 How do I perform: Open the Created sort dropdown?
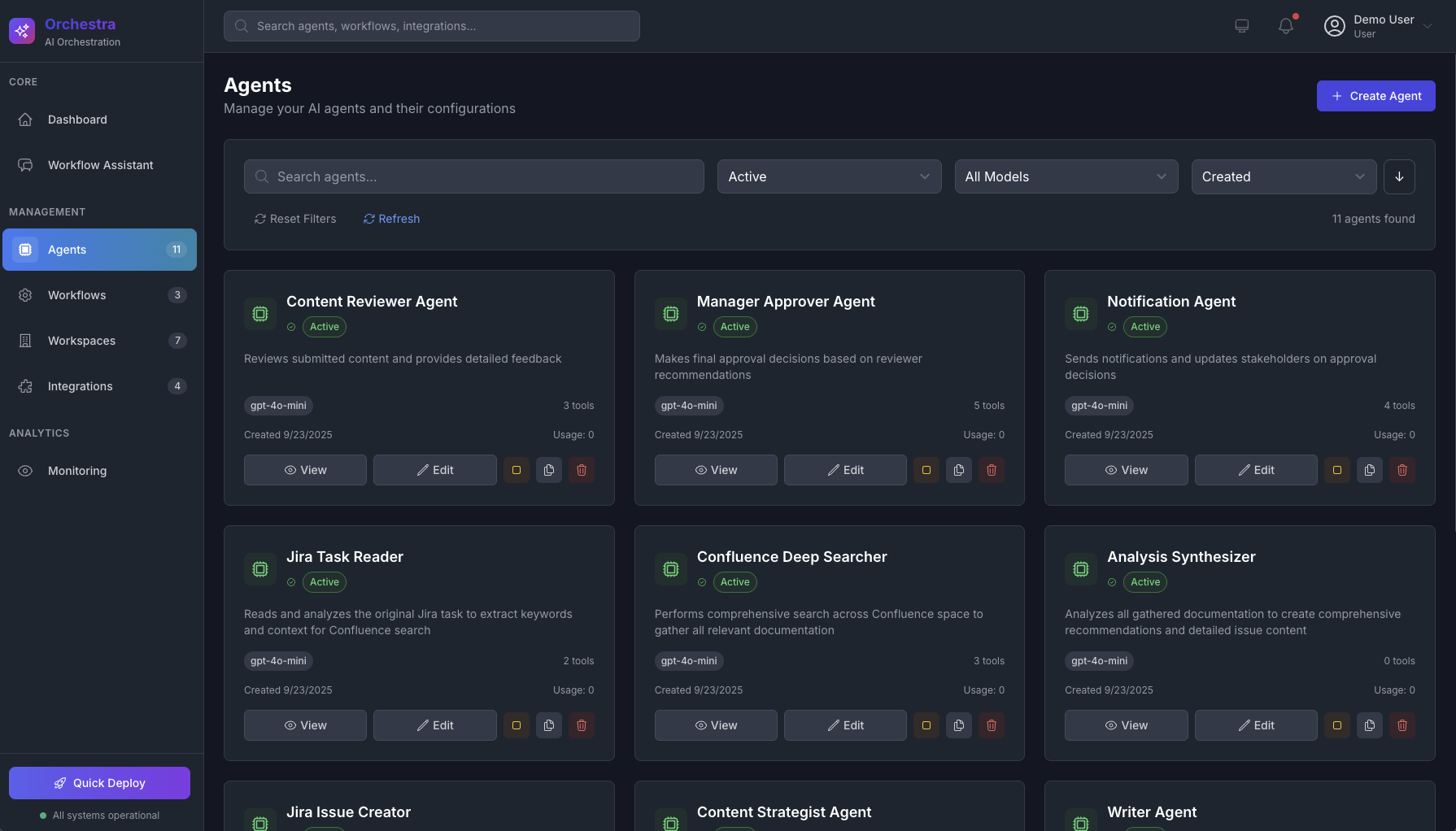[x=1283, y=176]
